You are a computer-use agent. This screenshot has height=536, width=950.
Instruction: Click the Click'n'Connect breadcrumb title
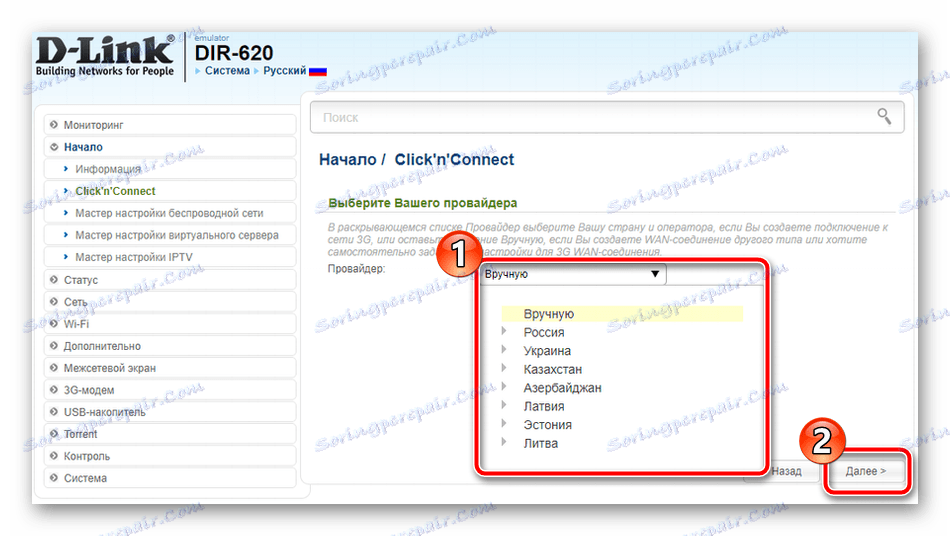click(x=454, y=159)
